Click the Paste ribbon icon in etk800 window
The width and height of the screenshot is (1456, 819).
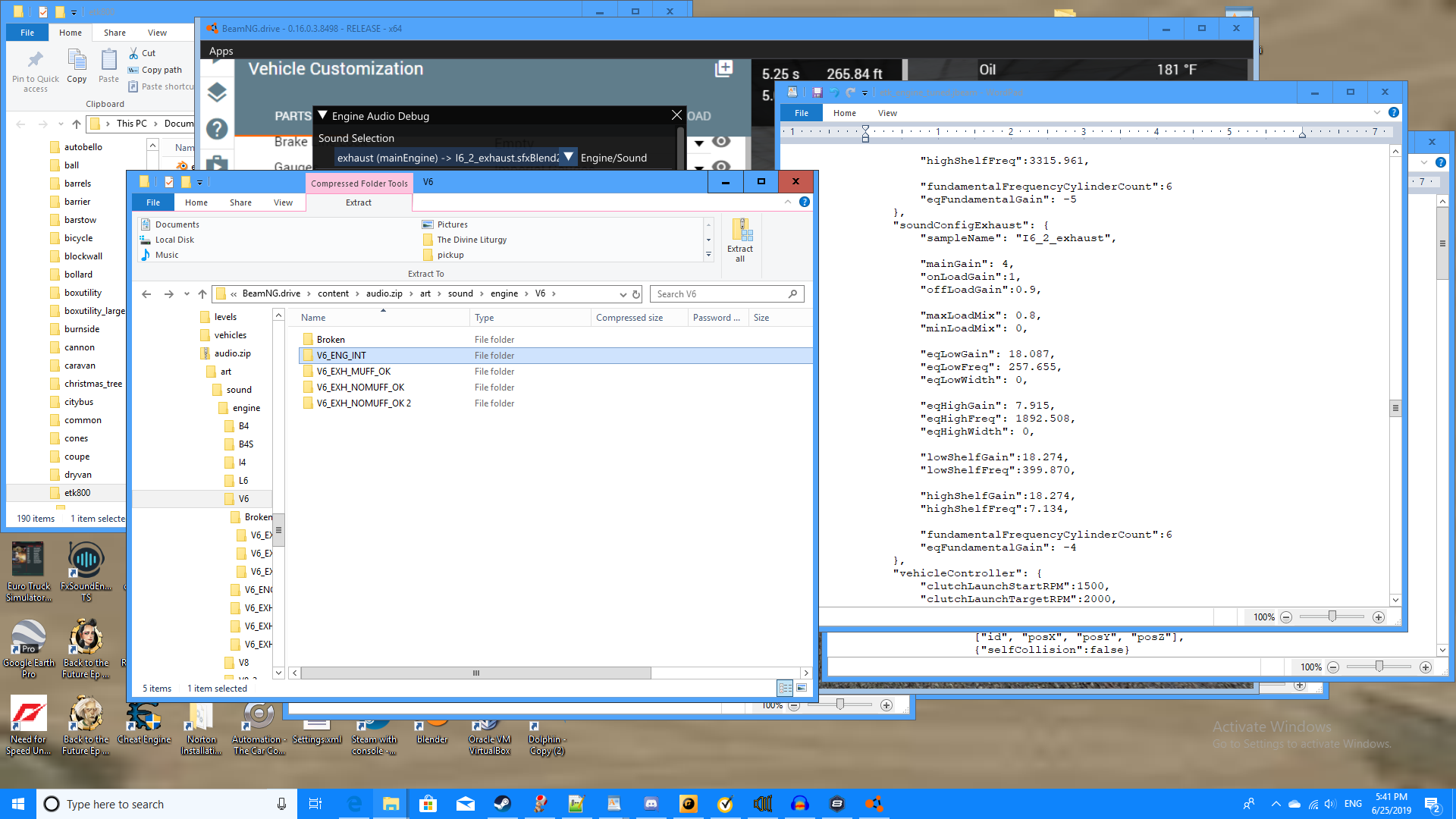point(108,66)
